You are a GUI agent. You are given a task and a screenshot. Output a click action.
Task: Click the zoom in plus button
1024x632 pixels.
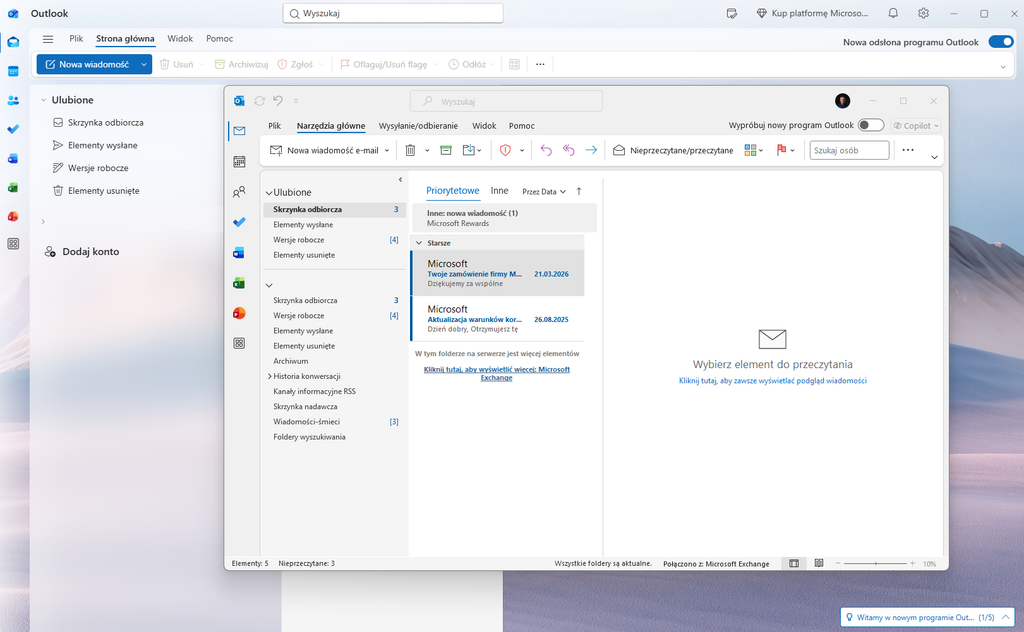coord(912,563)
